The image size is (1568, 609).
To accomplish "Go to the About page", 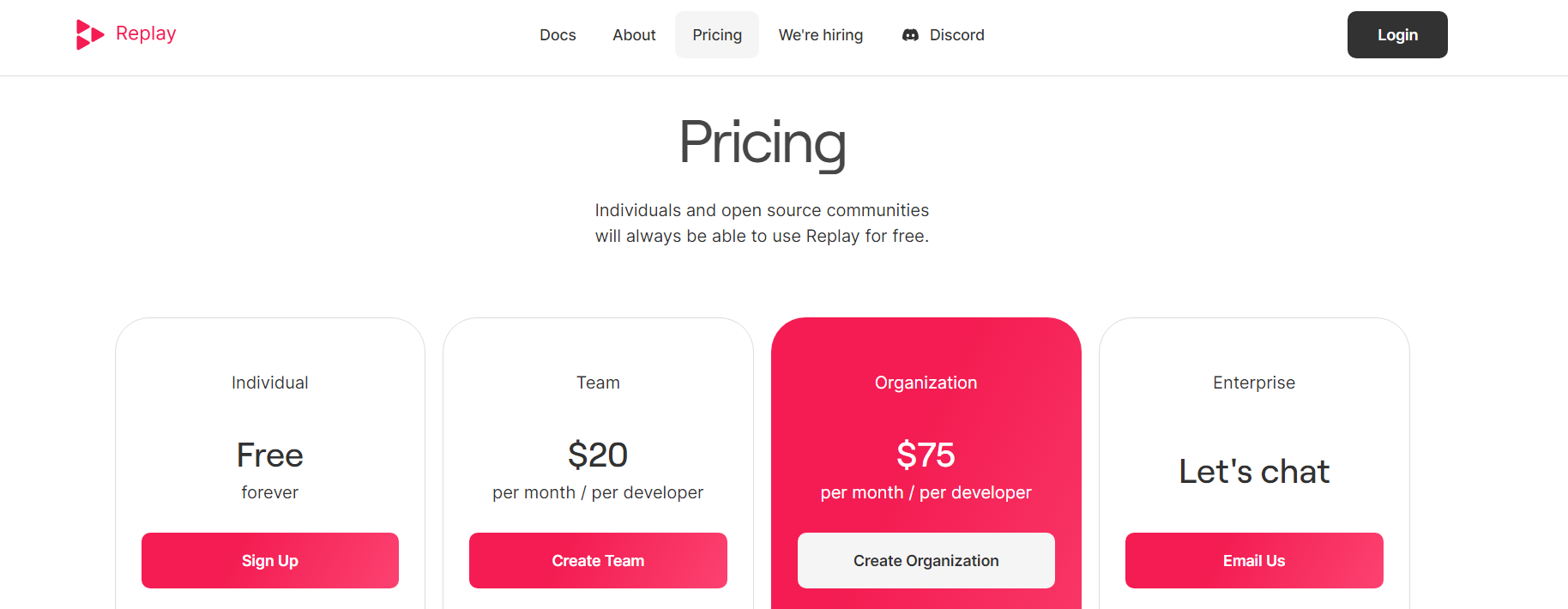I will 634,35.
